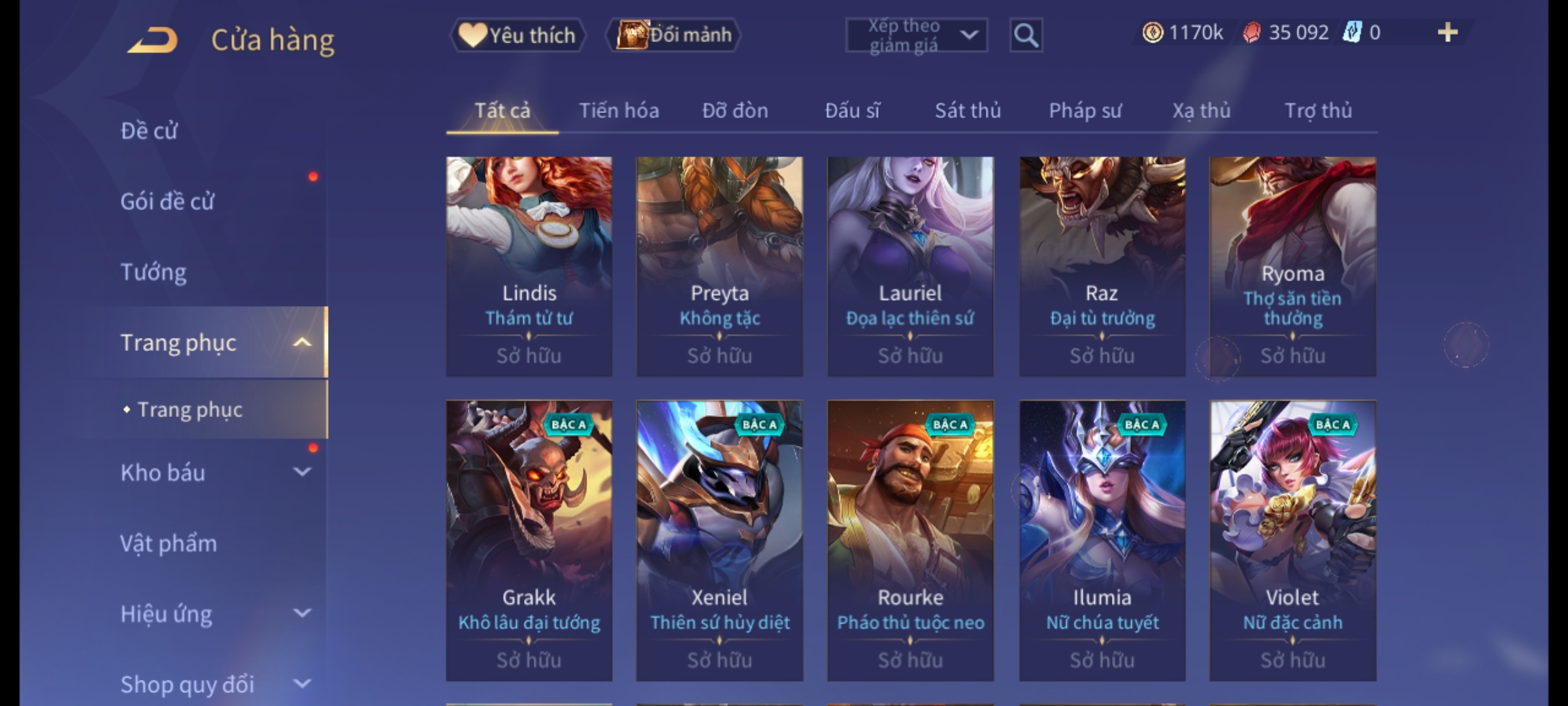This screenshot has height=706, width=1568.
Task: Select the Tiến hóa filter tab
Action: click(x=619, y=110)
